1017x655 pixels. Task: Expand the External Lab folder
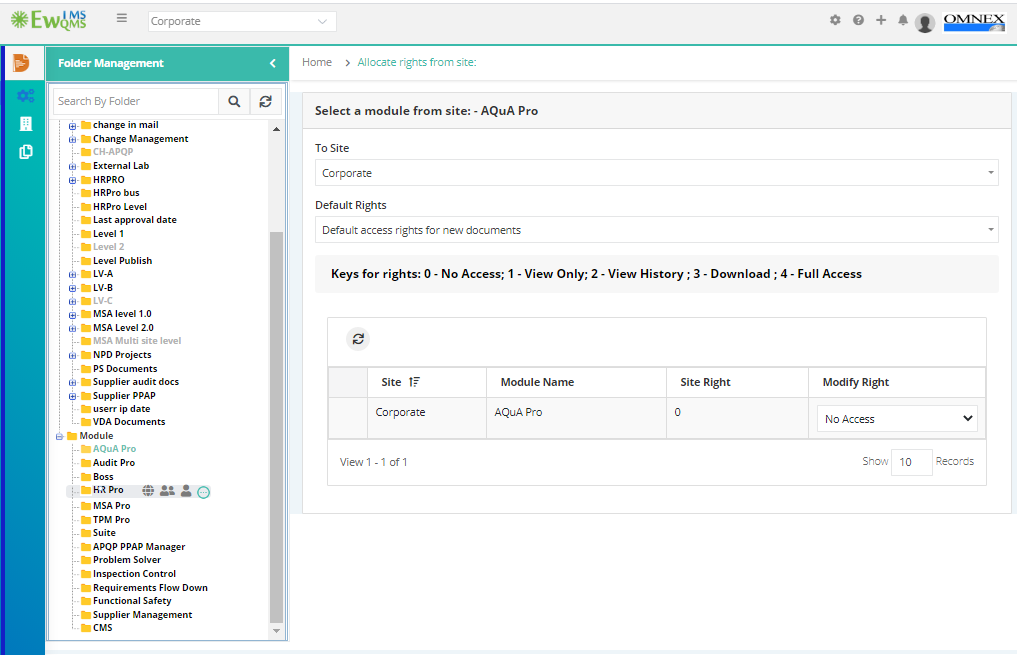coord(73,167)
